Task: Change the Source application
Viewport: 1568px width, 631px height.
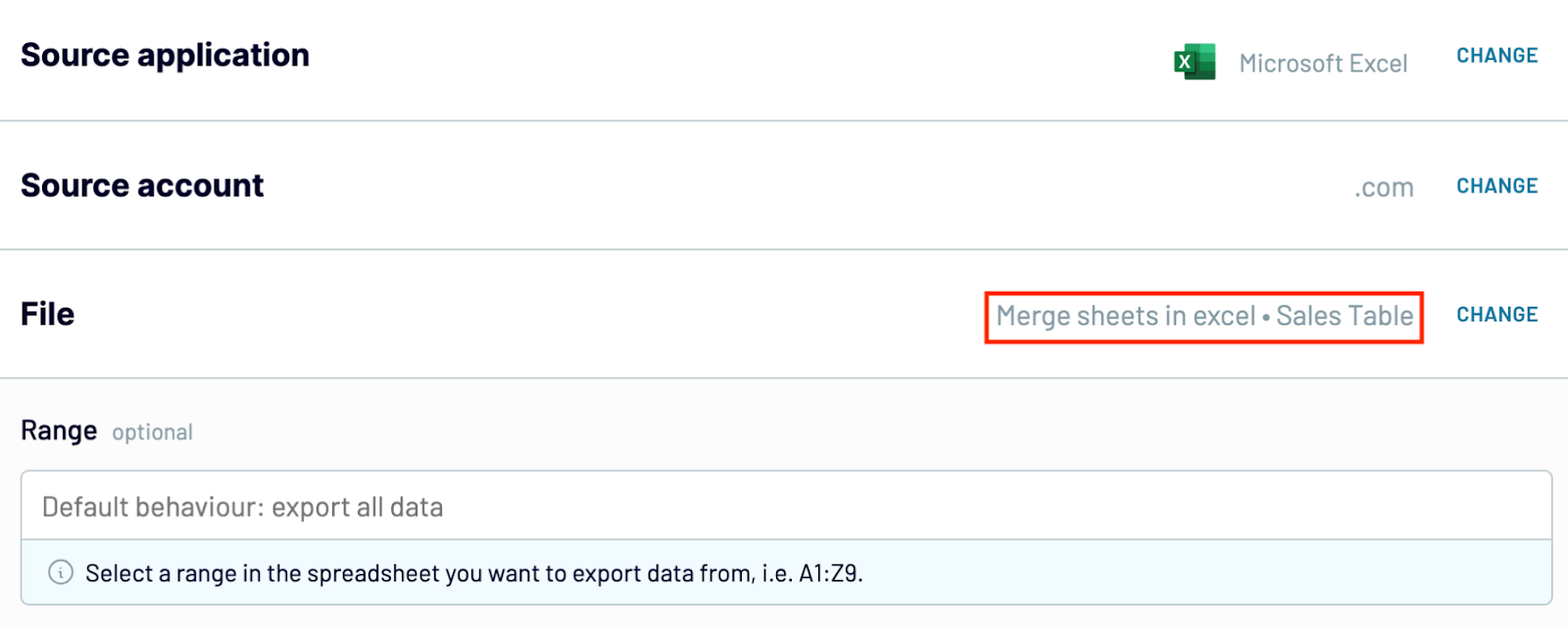Action: (1496, 56)
